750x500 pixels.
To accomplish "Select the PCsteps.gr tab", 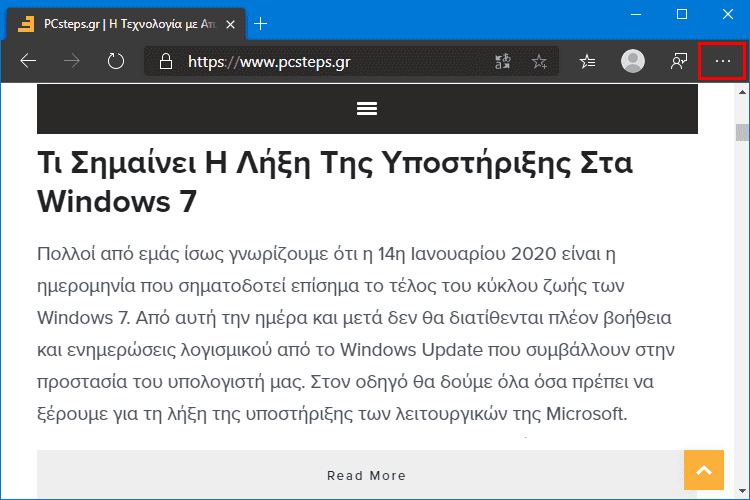I will 126,24.
